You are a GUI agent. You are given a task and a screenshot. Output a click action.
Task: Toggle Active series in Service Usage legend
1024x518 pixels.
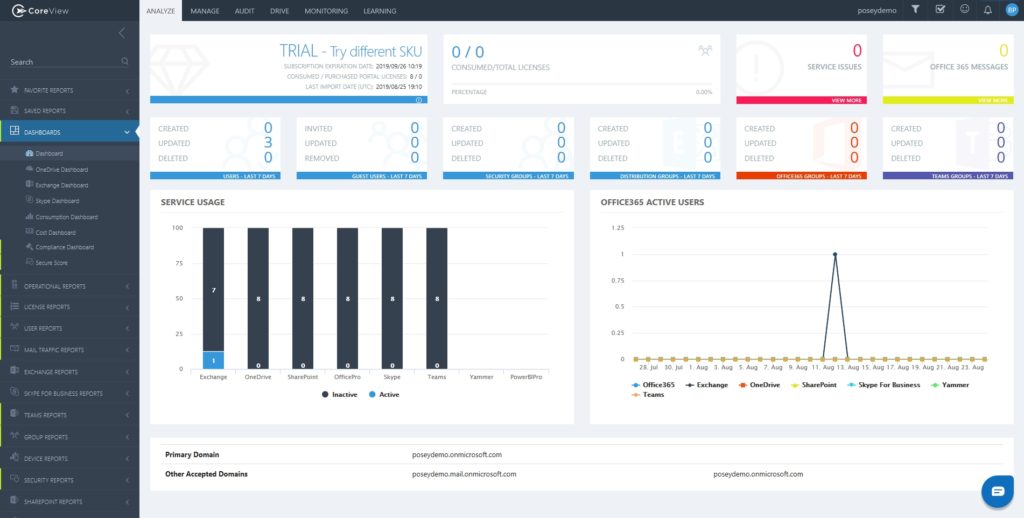click(384, 395)
